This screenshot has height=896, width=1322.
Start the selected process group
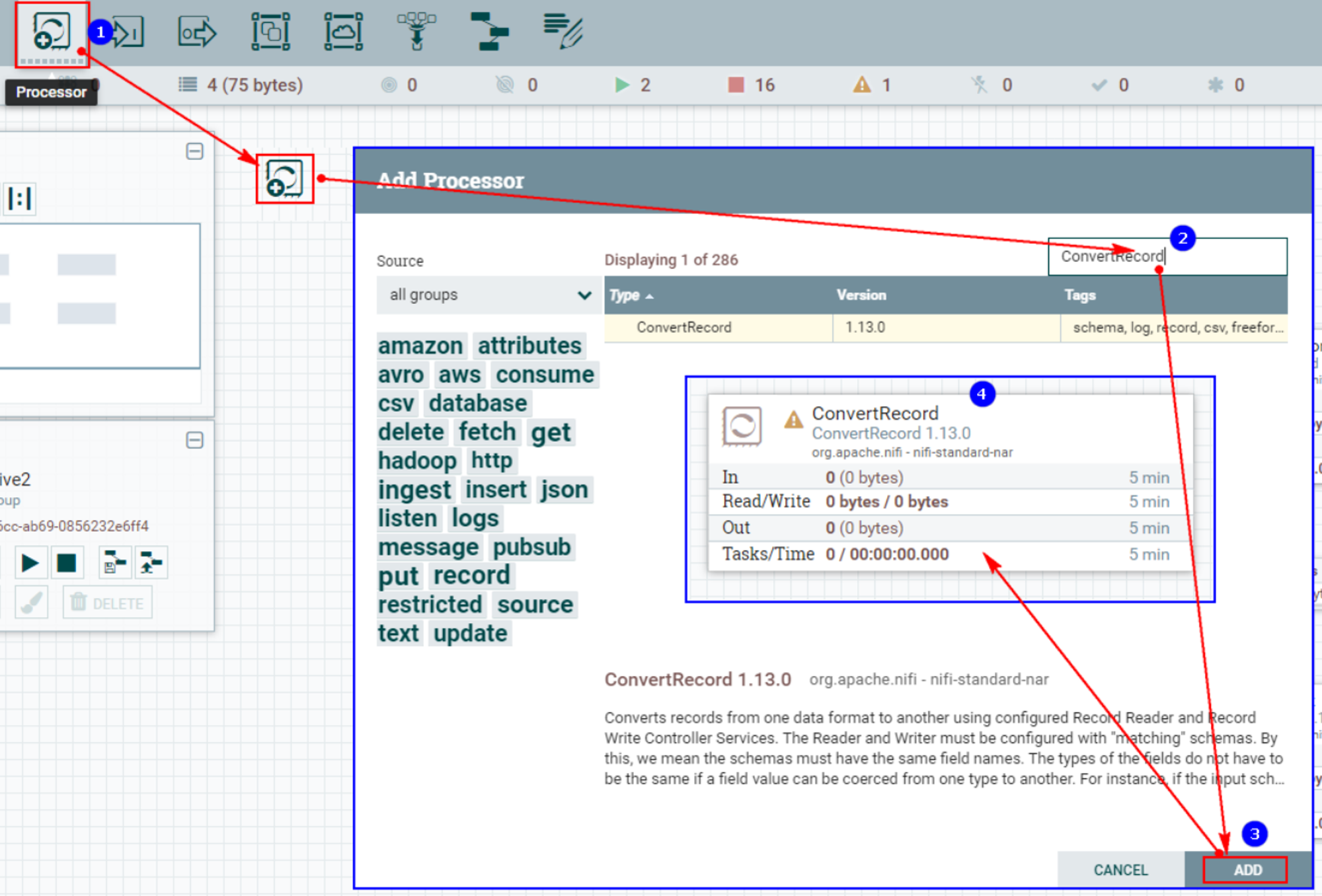pos(30,563)
